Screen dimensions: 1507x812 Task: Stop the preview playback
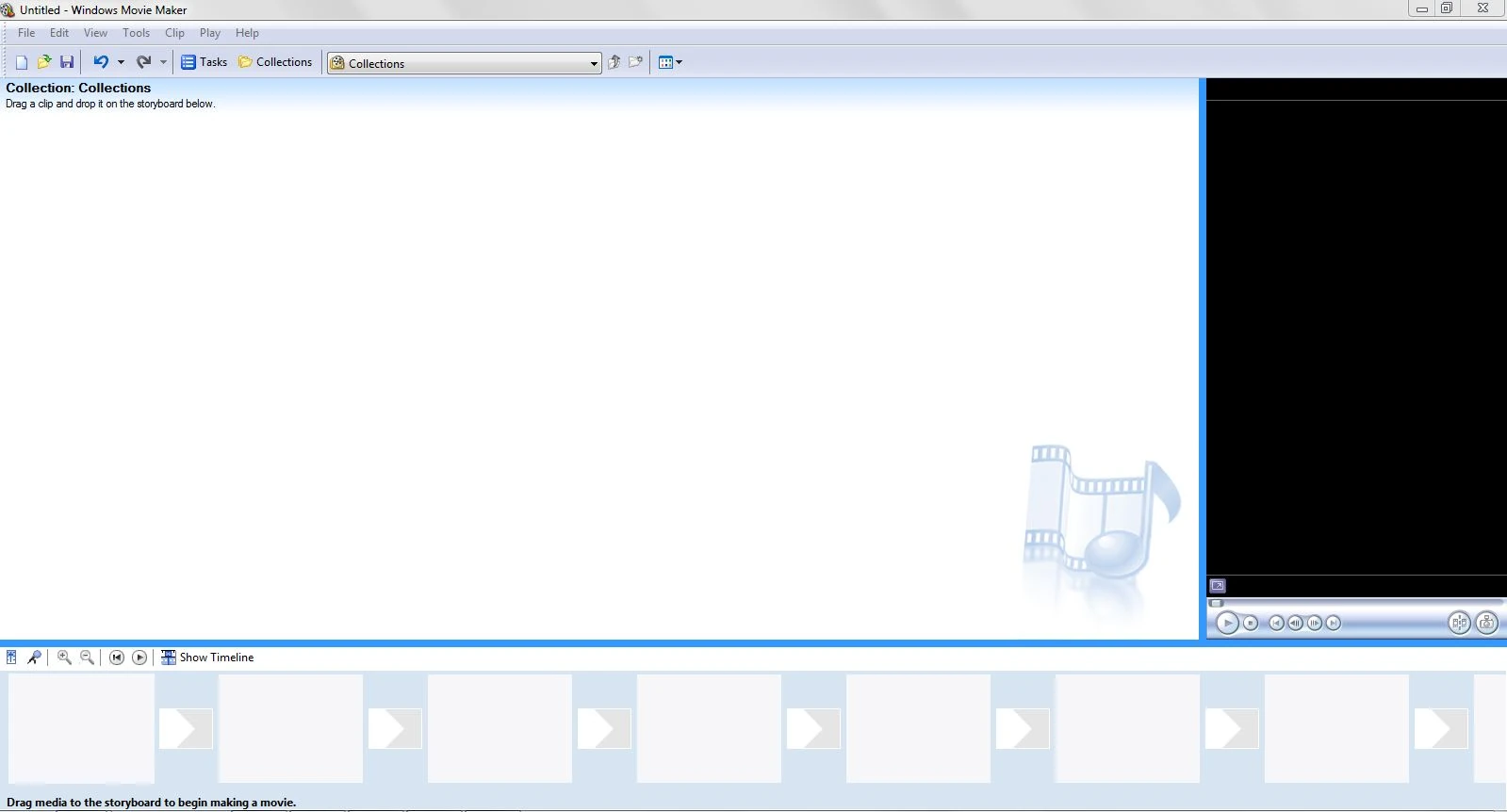(1251, 623)
